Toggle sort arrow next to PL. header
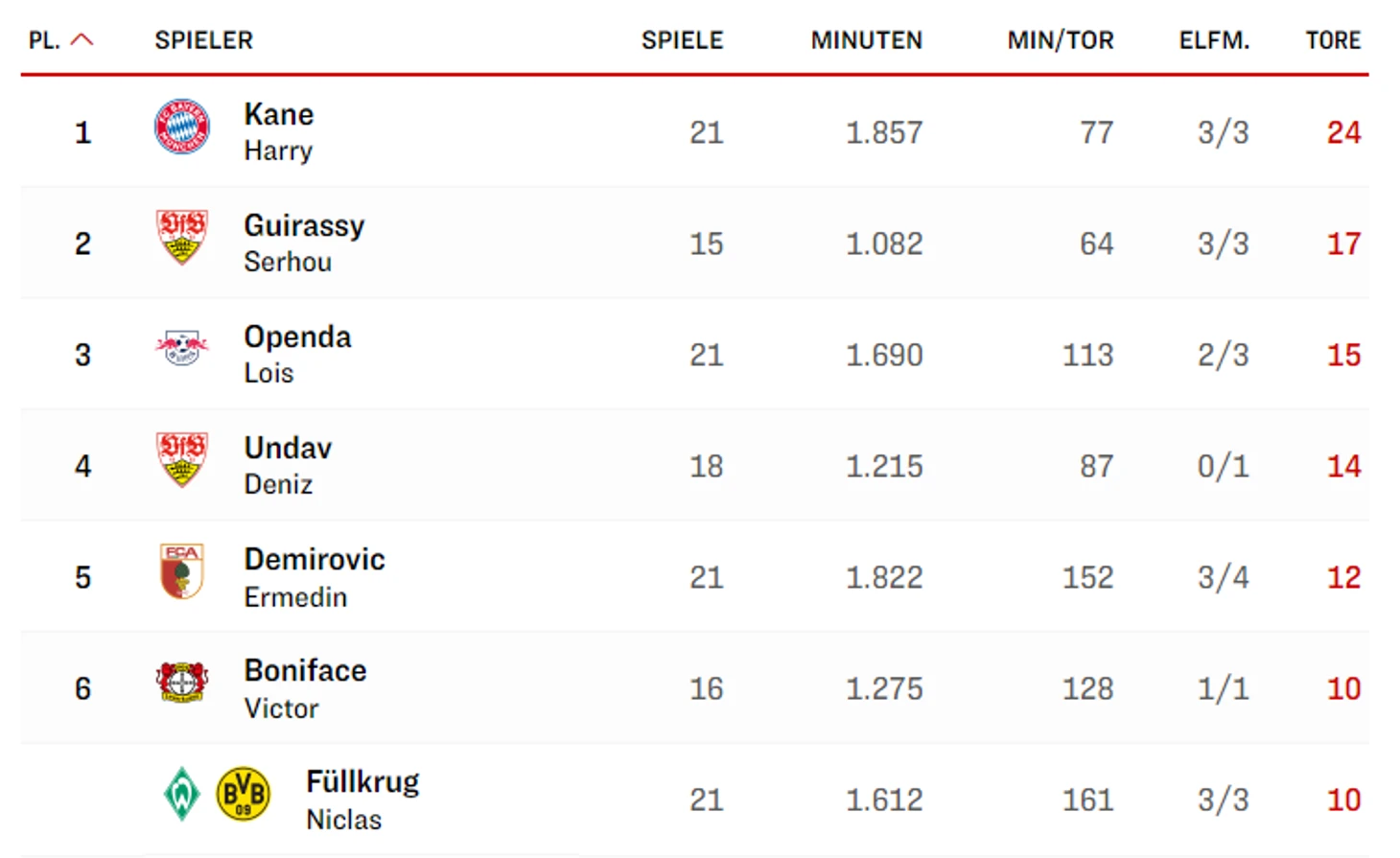 tap(82, 39)
